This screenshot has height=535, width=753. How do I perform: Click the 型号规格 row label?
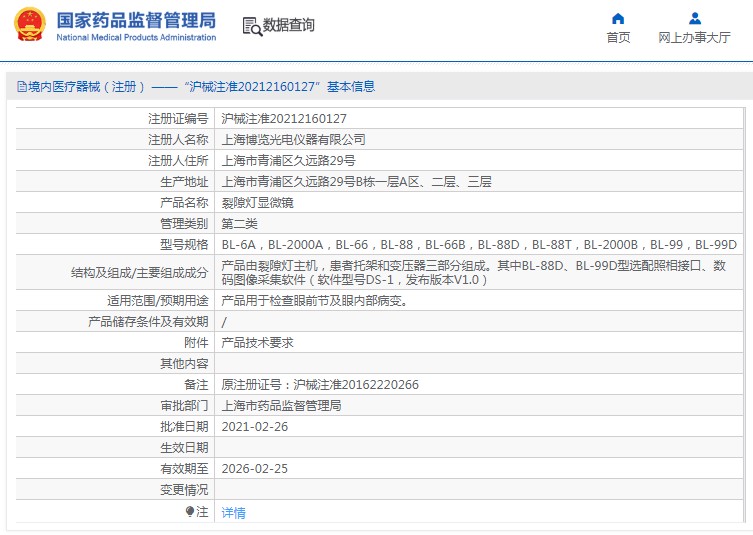pyautogui.click(x=184, y=245)
